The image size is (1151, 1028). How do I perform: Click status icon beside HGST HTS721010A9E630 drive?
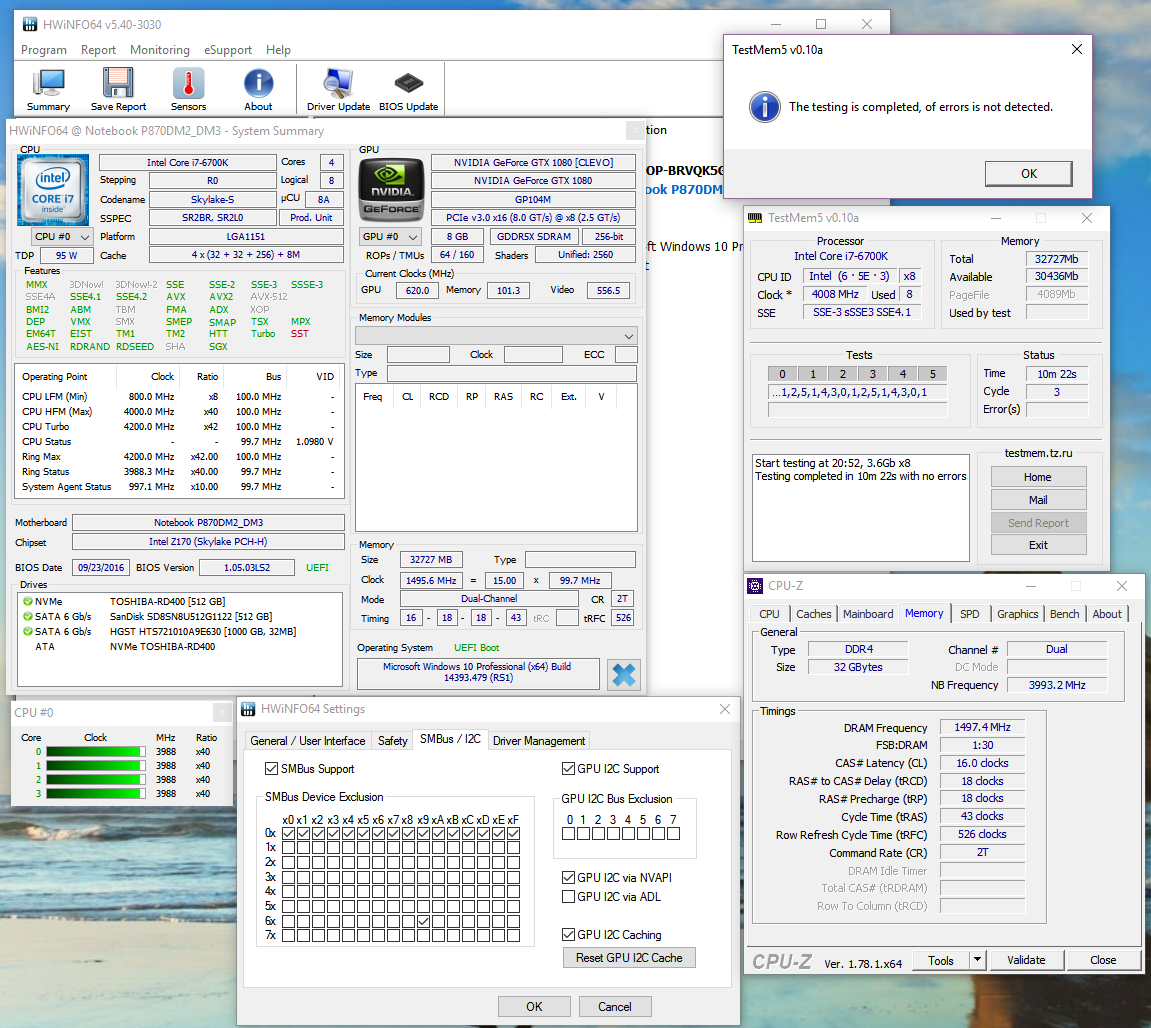28,631
